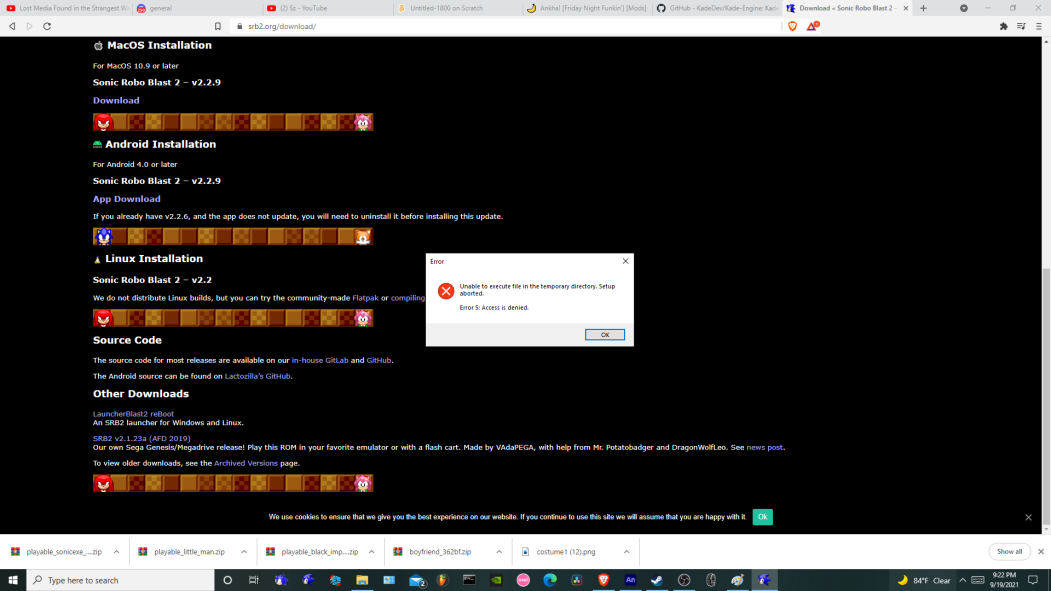The height and width of the screenshot is (591, 1051).
Task: Open the Action Center notifications icon
Action: point(1033,580)
